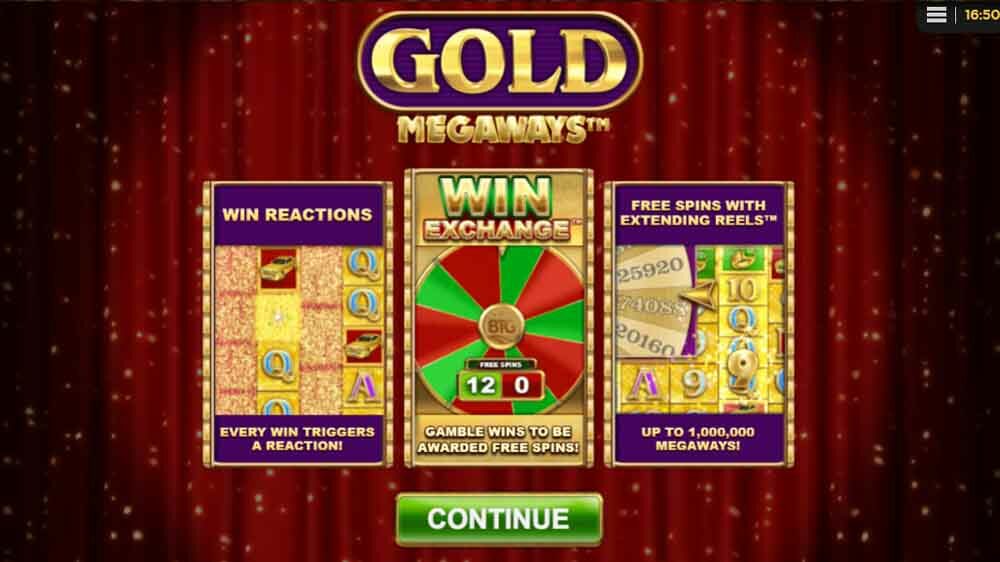1000x562 pixels.
Task: Click the GOLD logo badge
Action: click(x=500, y=61)
